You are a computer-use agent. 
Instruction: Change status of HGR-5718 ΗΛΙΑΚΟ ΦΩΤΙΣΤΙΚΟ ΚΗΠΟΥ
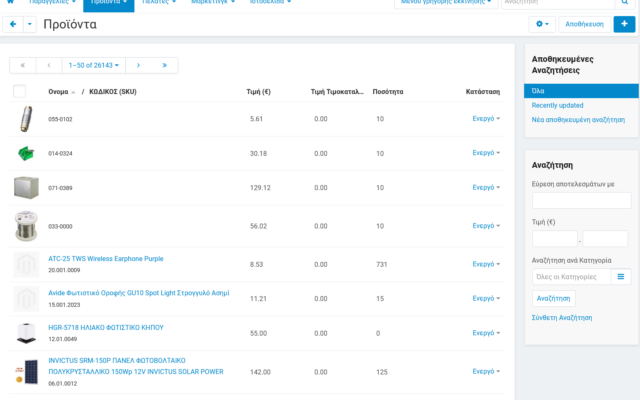coord(486,333)
